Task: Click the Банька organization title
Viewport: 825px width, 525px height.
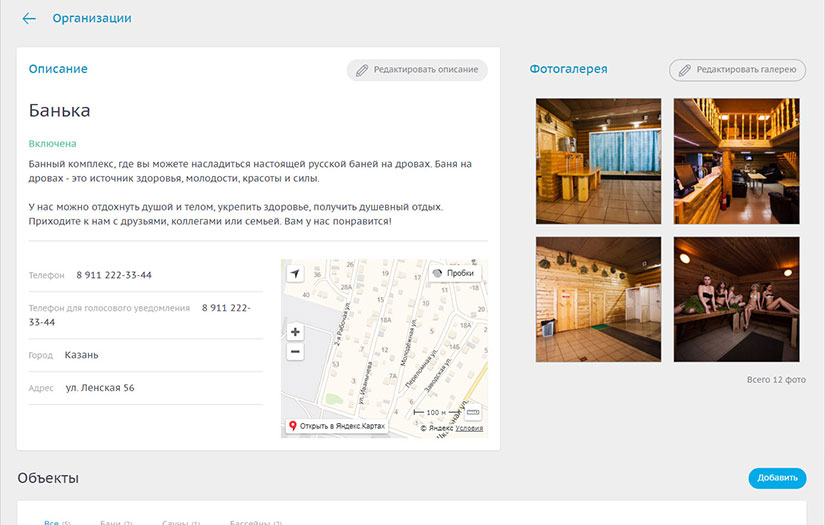Action: [x=59, y=110]
